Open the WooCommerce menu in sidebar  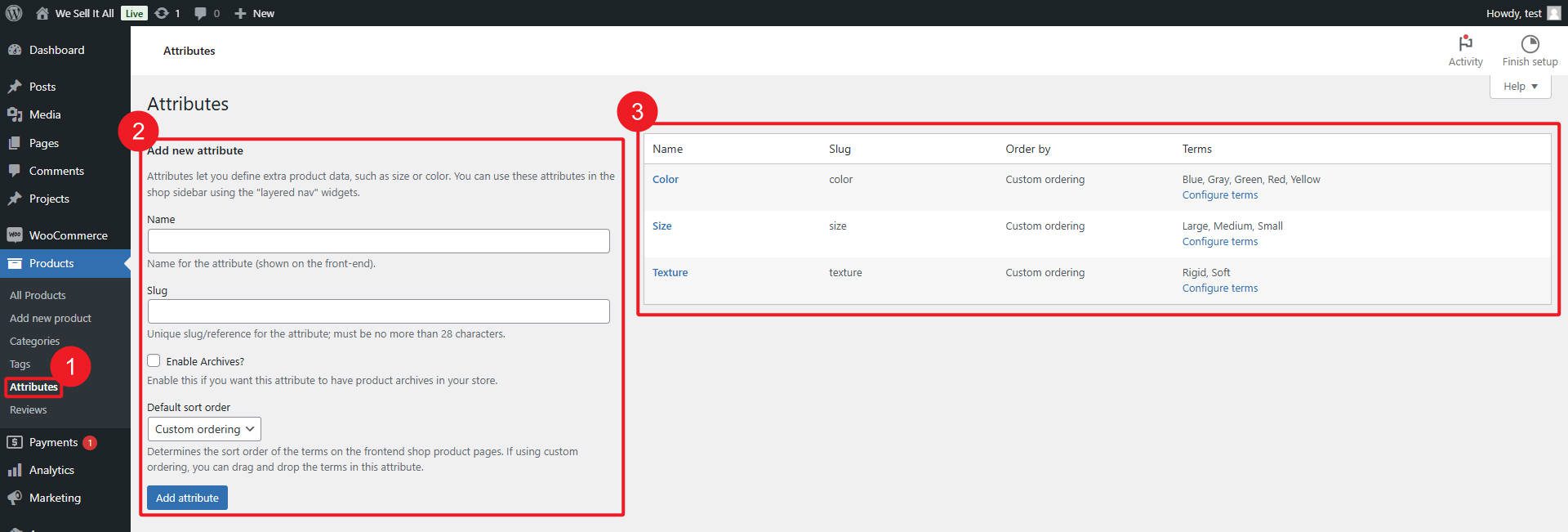[x=68, y=235]
